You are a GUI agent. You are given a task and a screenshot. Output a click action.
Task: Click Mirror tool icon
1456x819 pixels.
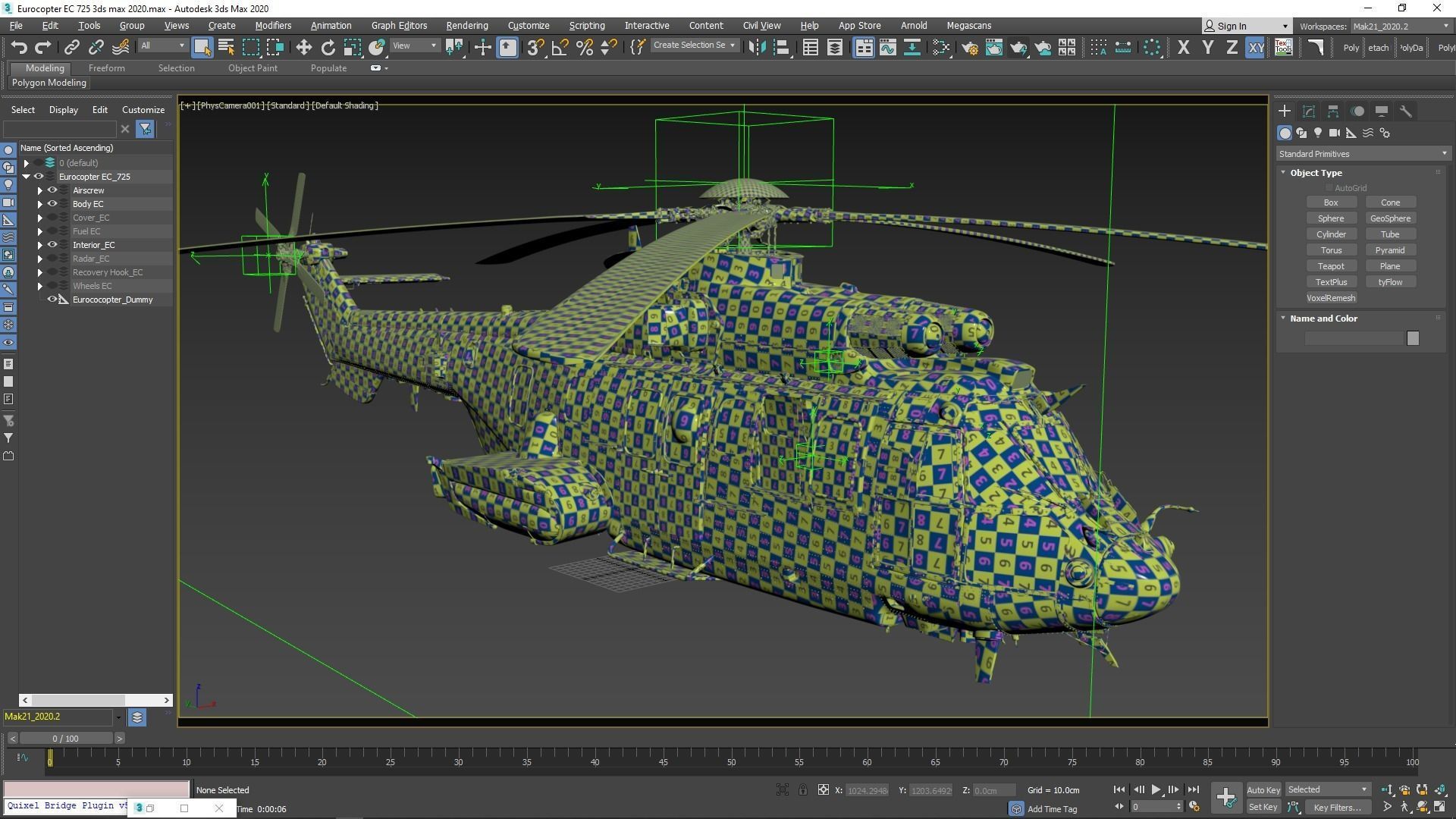coord(756,47)
